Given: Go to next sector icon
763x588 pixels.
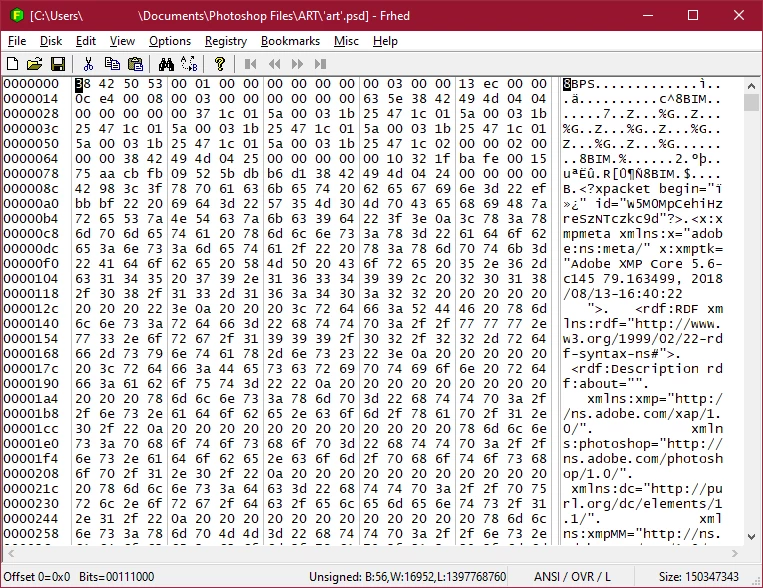Looking at the screenshot, I should tap(297, 64).
